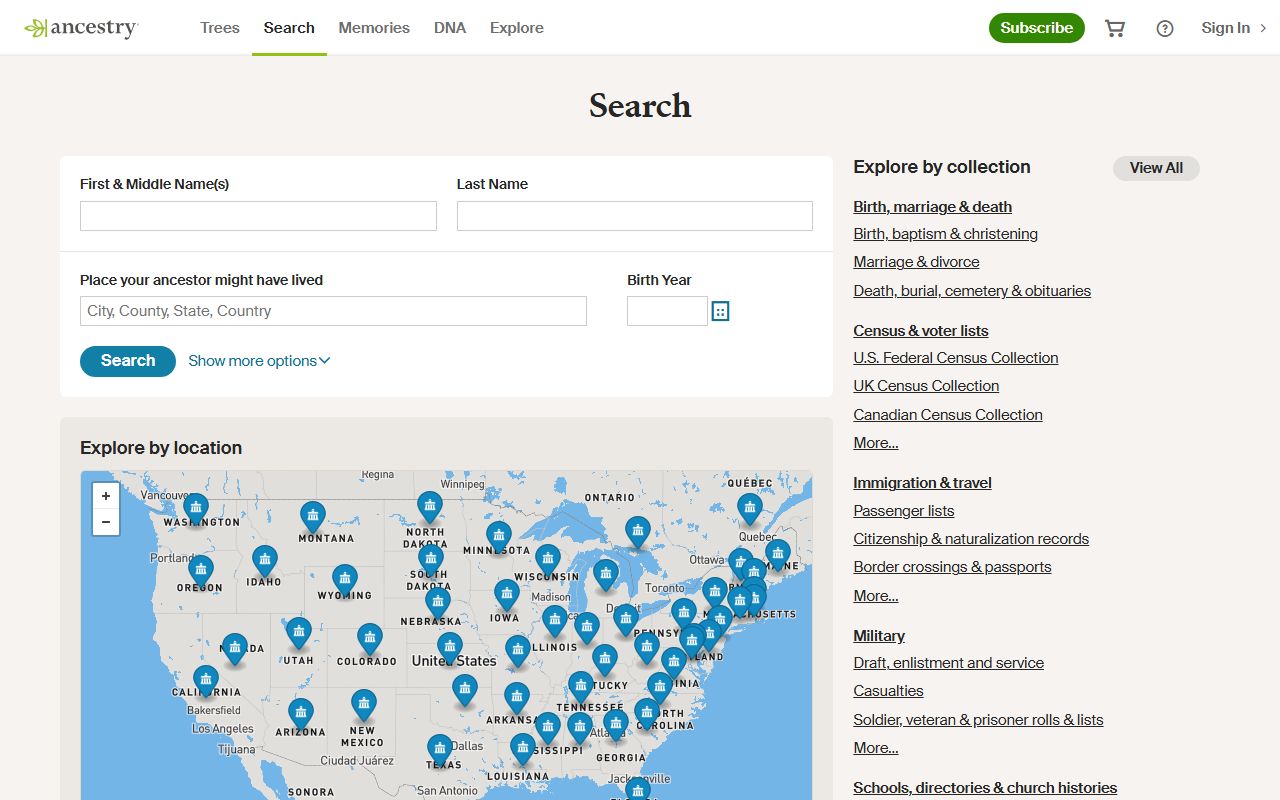Open the Explore menu

pyautogui.click(x=517, y=28)
